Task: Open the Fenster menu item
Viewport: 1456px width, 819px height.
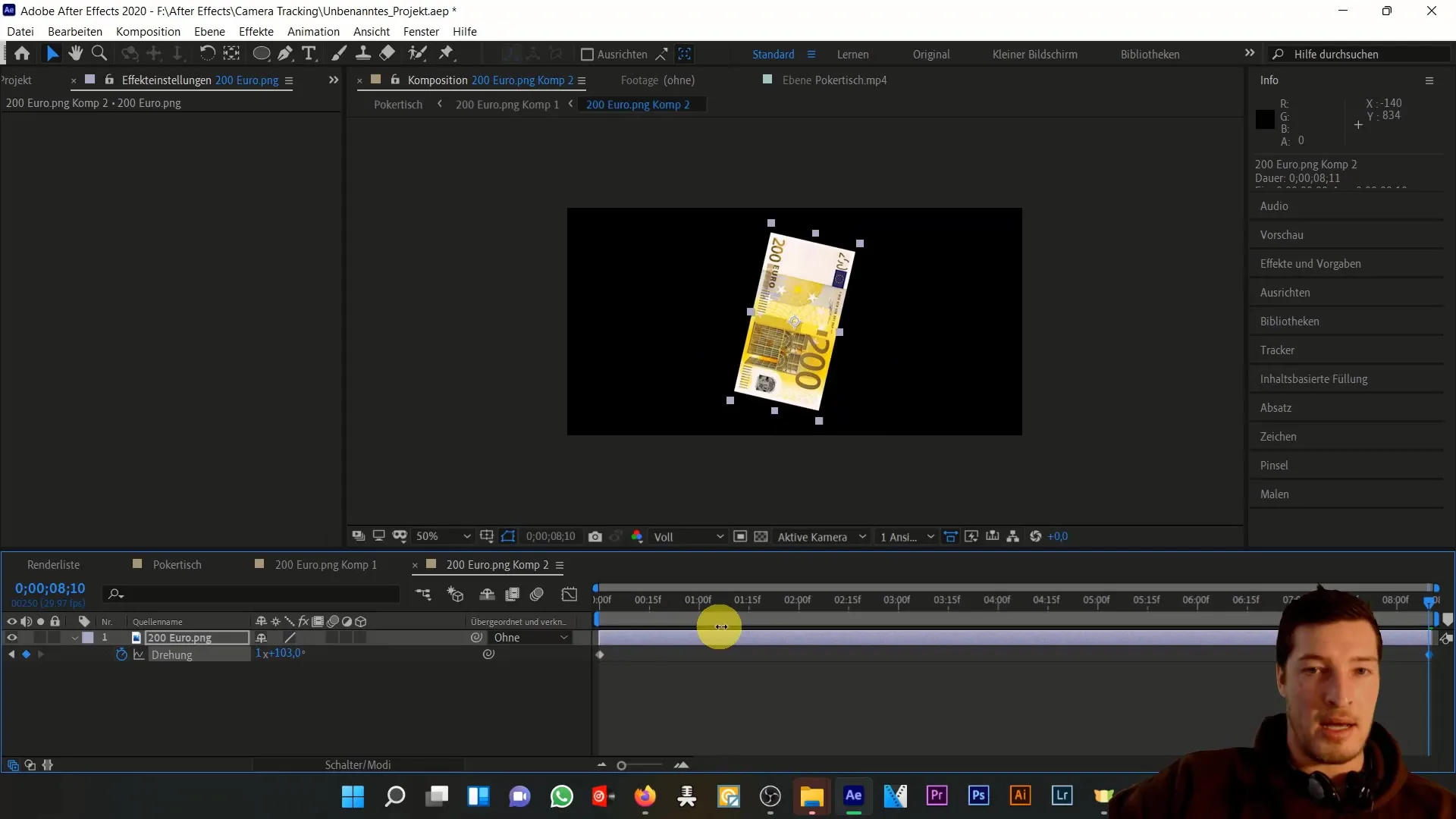Action: [421, 31]
